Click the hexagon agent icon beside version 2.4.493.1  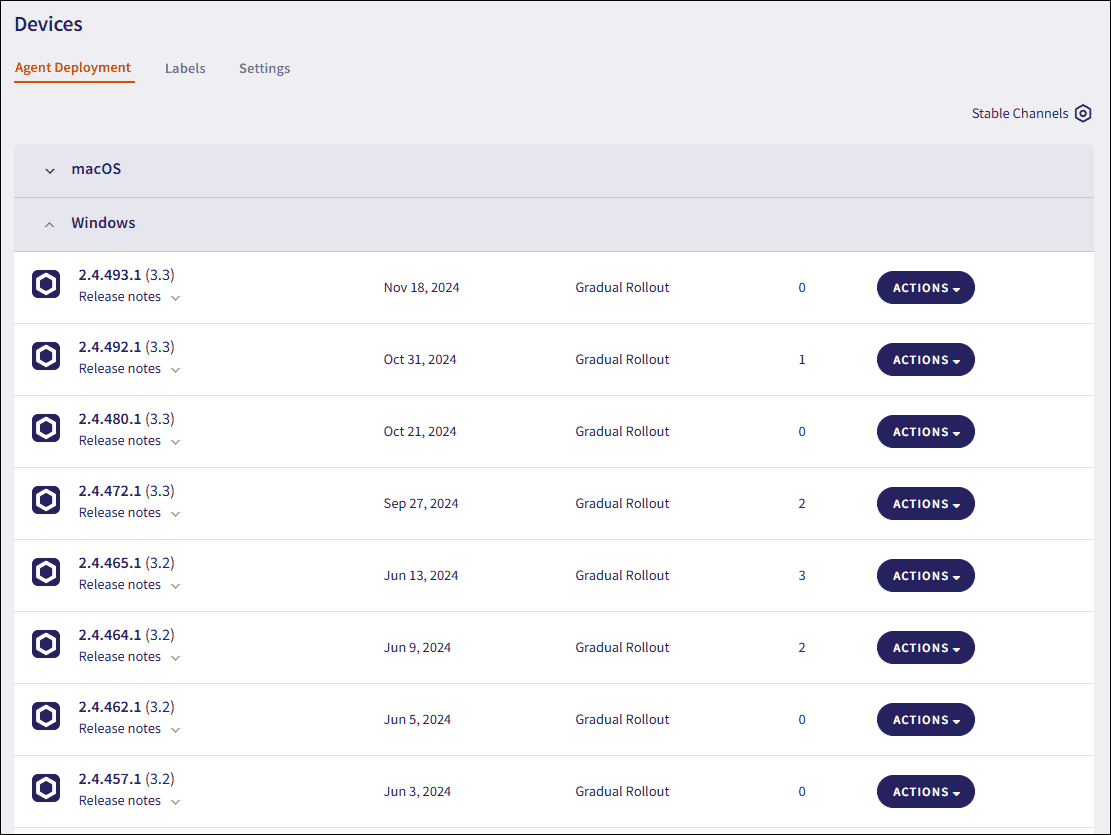pyautogui.click(x=46, y=284)
